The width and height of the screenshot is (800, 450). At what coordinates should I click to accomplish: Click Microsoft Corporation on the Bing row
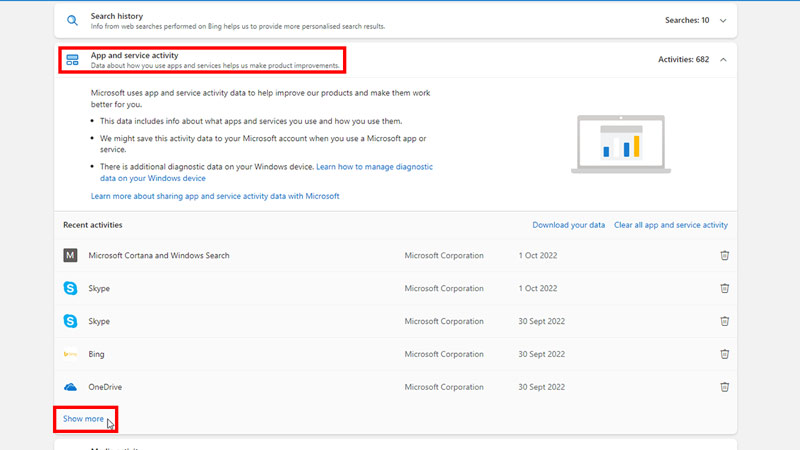444,354
